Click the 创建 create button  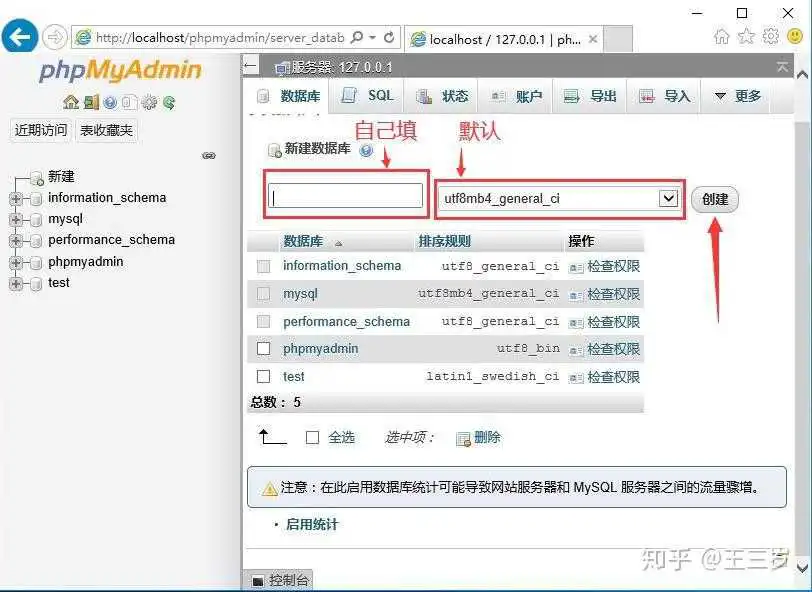click(x=715, y=199)
